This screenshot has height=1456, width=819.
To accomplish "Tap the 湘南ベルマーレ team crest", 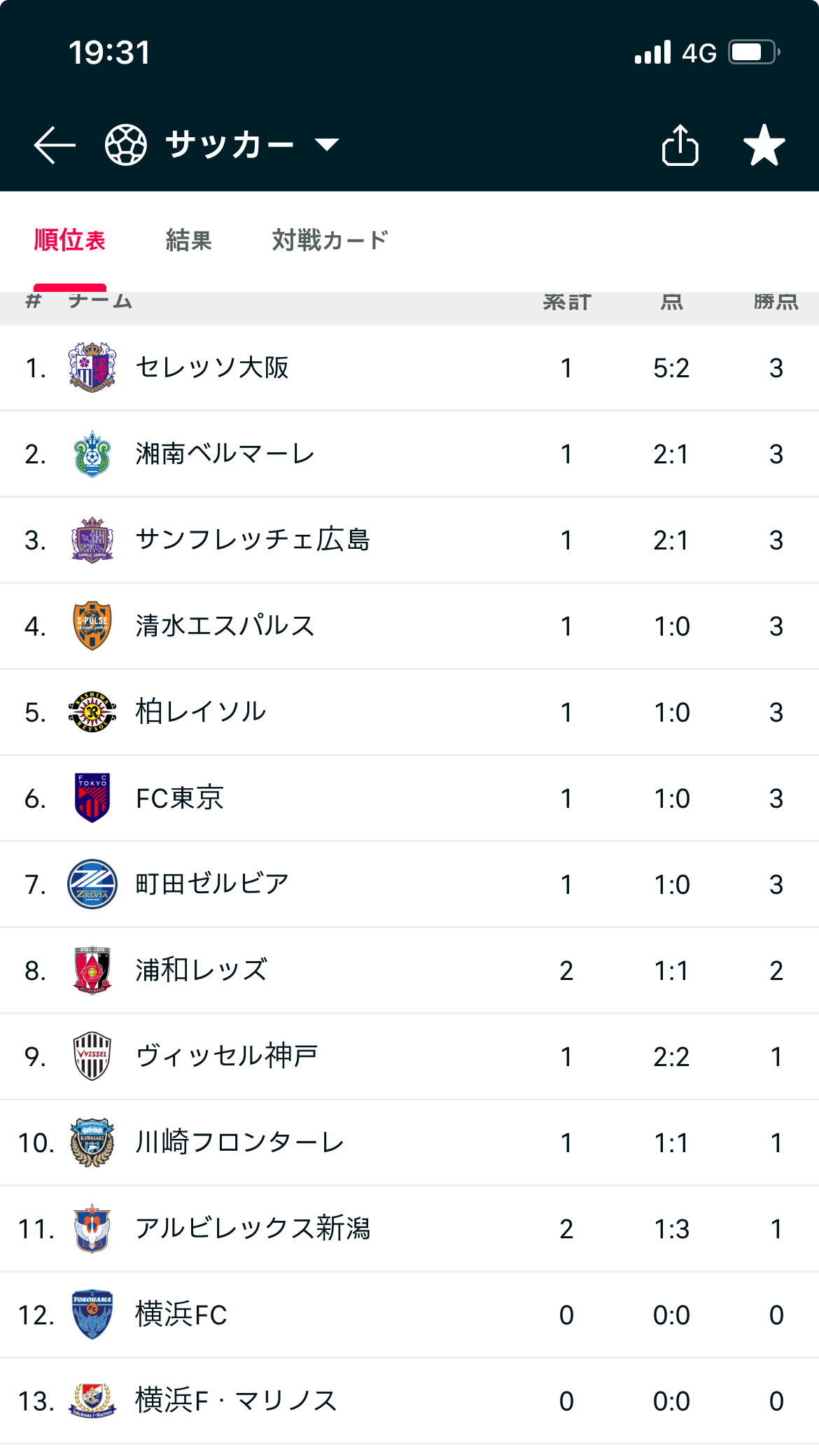I will [x=92, y=454].
